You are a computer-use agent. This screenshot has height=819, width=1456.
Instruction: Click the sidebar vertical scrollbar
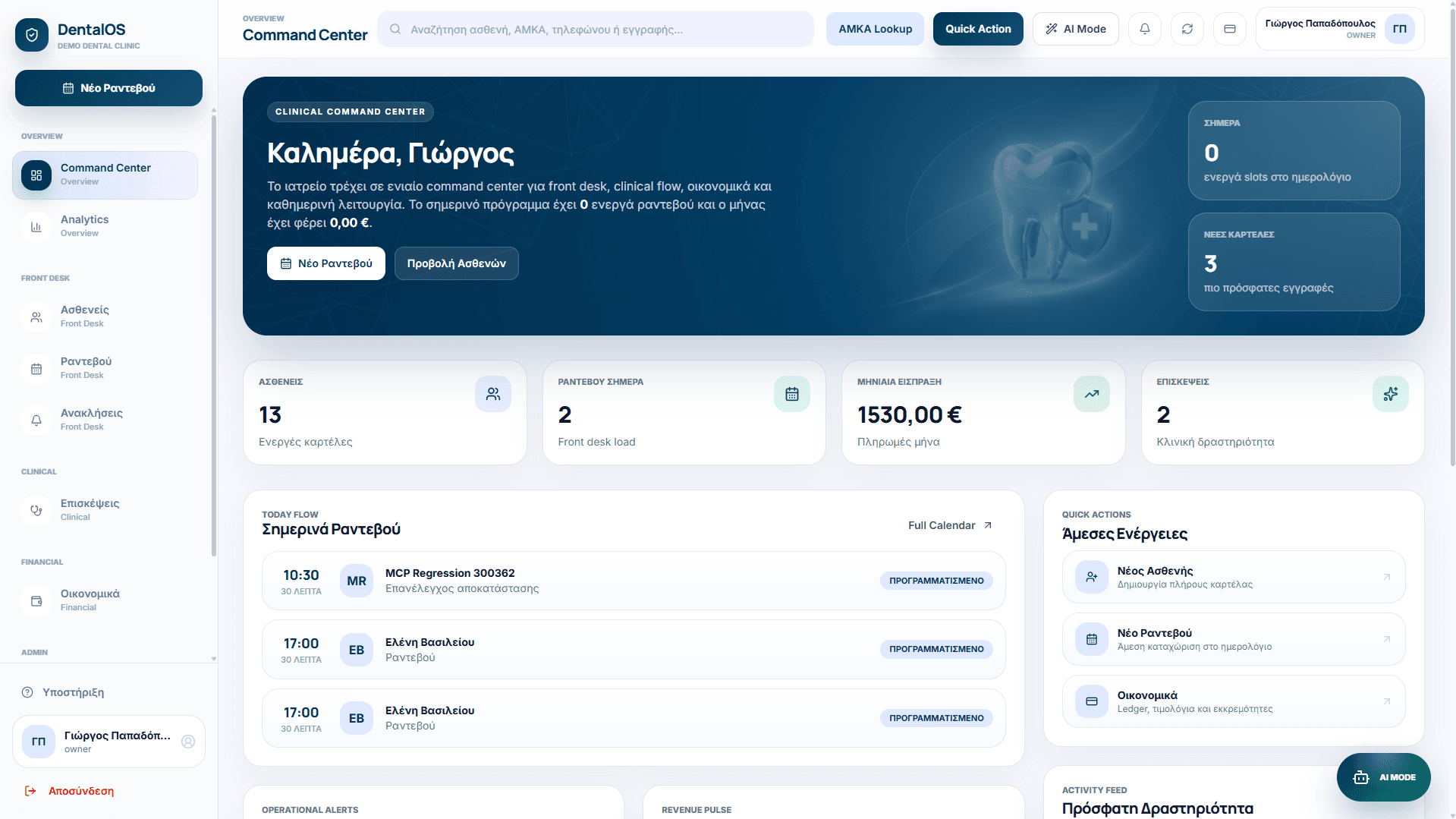tap(214, 334)
